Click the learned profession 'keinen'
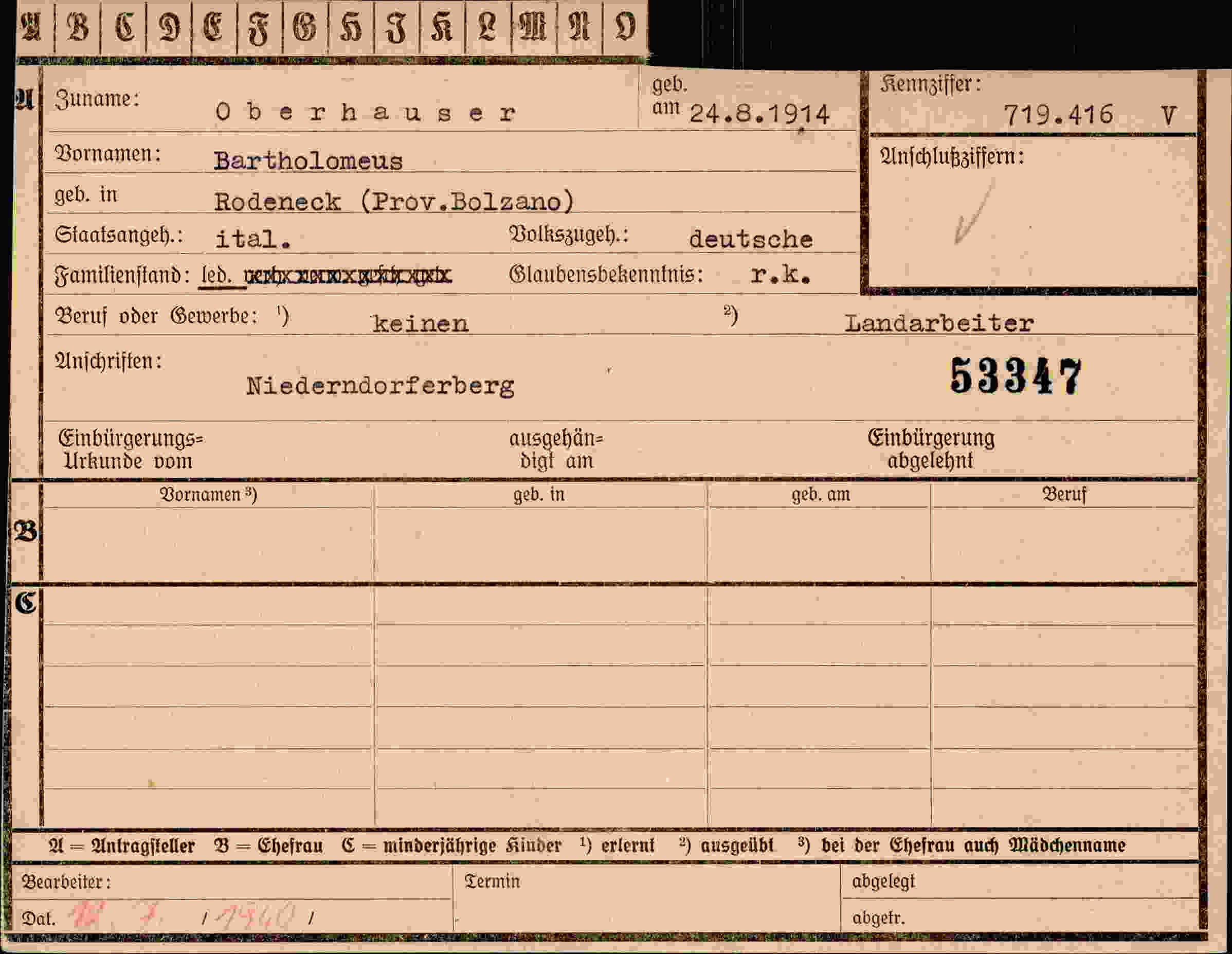The width and height of the screenshot is (1232, 954). 420,324
